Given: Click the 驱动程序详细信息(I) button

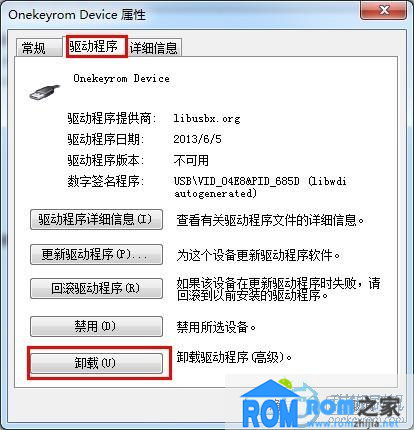Looking at the screenshot, I should pyautogui.click(x=96, y=219).
